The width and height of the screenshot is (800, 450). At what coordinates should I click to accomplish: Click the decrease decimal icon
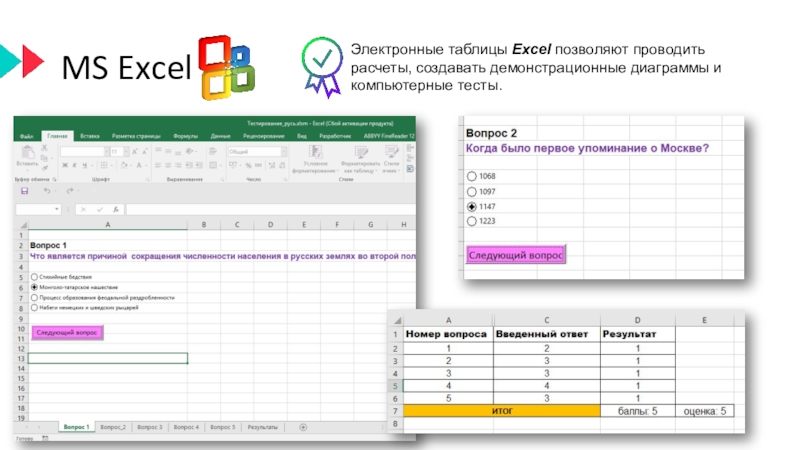[x=282, y=165]
